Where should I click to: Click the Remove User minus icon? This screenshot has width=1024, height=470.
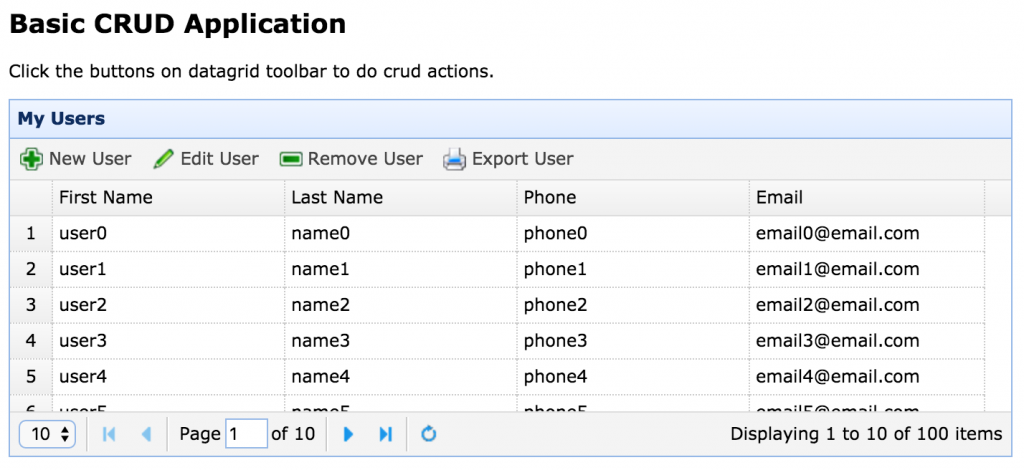click(x=291, y=159)
